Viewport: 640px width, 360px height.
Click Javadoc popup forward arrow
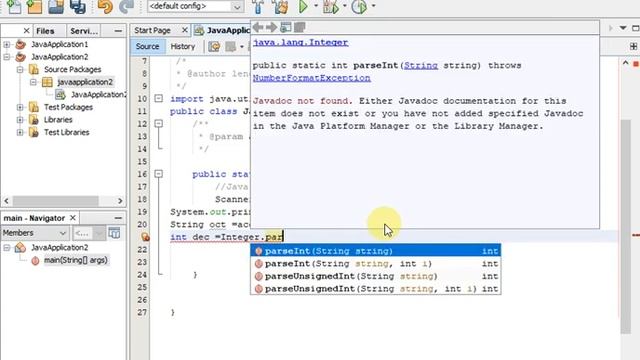click(271, 27)
